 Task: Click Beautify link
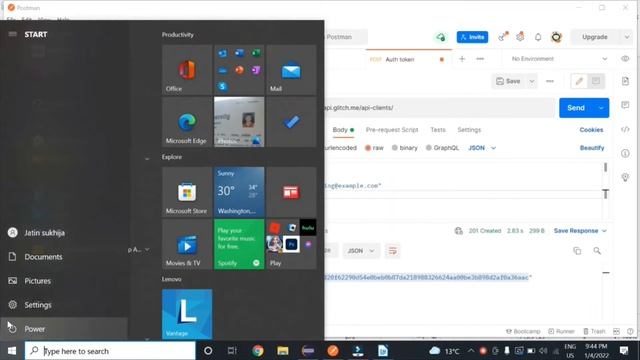tap(592, 148)
